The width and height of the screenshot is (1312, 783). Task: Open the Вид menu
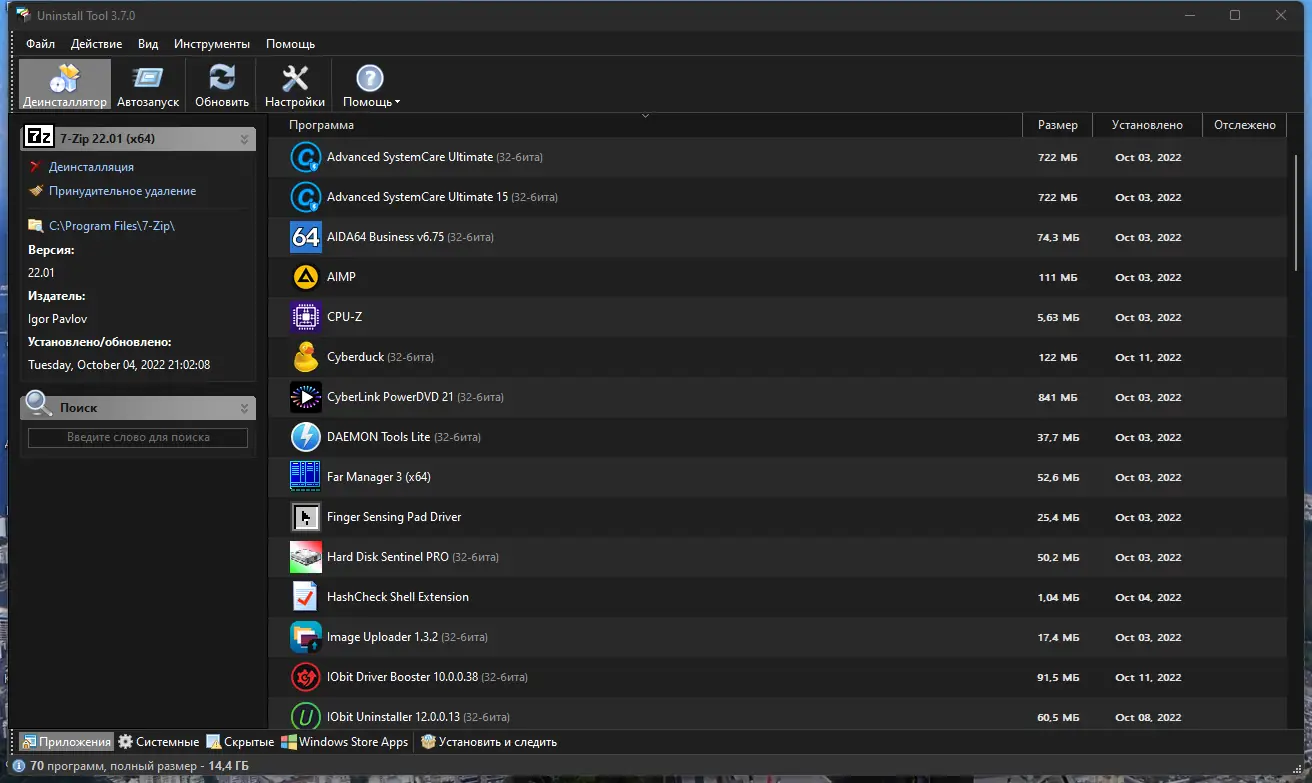click(x=148, y=44)
